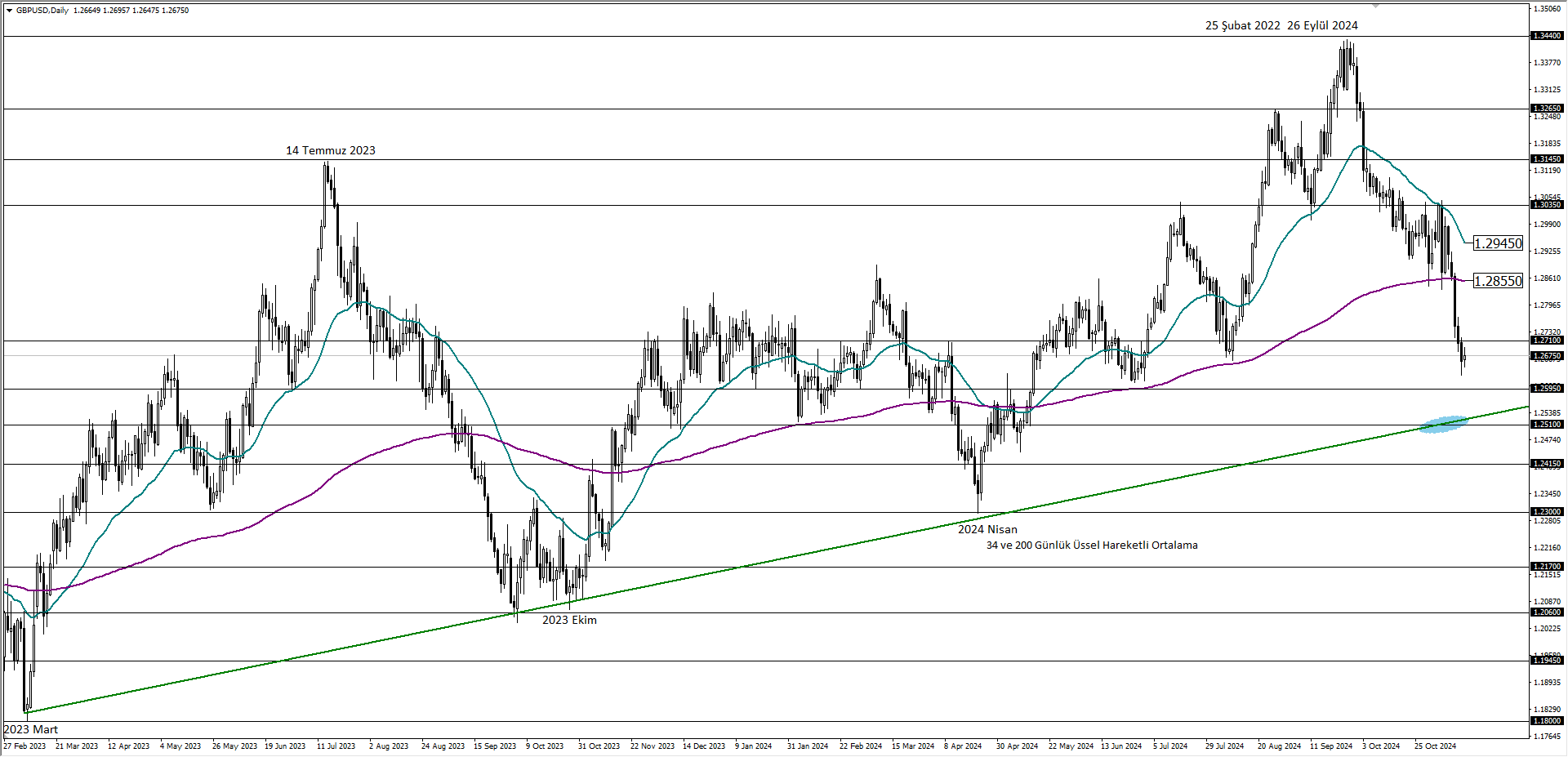Image resolution: width=1568 pixels, height=757 pixels.
Task: Click the 1.24150 level tag on price axis
Action: [x=1547, y=464]
